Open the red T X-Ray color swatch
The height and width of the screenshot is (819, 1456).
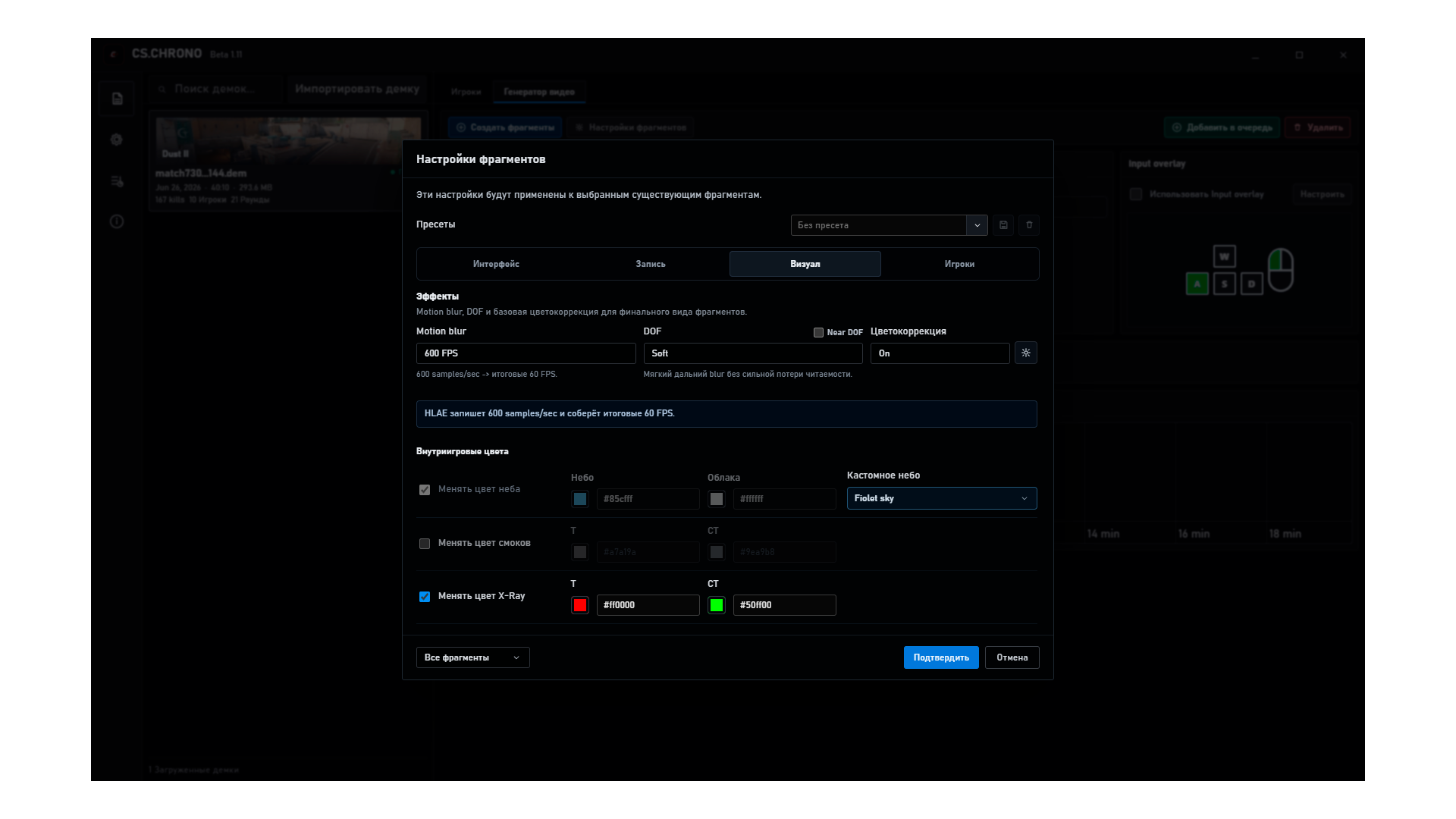point(580,605)
